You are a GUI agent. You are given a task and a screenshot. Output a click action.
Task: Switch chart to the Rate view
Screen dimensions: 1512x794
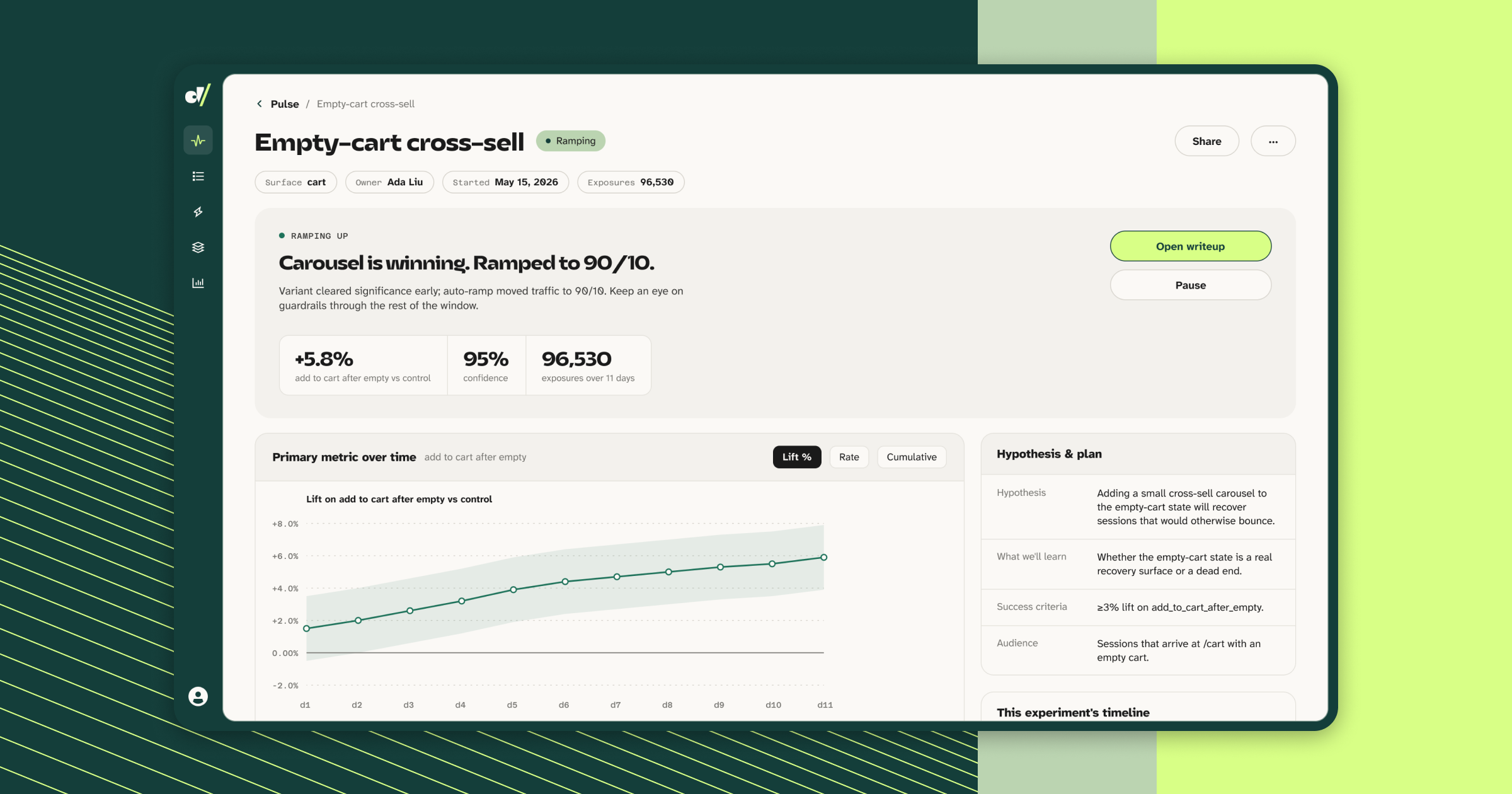tap(849, 457)
